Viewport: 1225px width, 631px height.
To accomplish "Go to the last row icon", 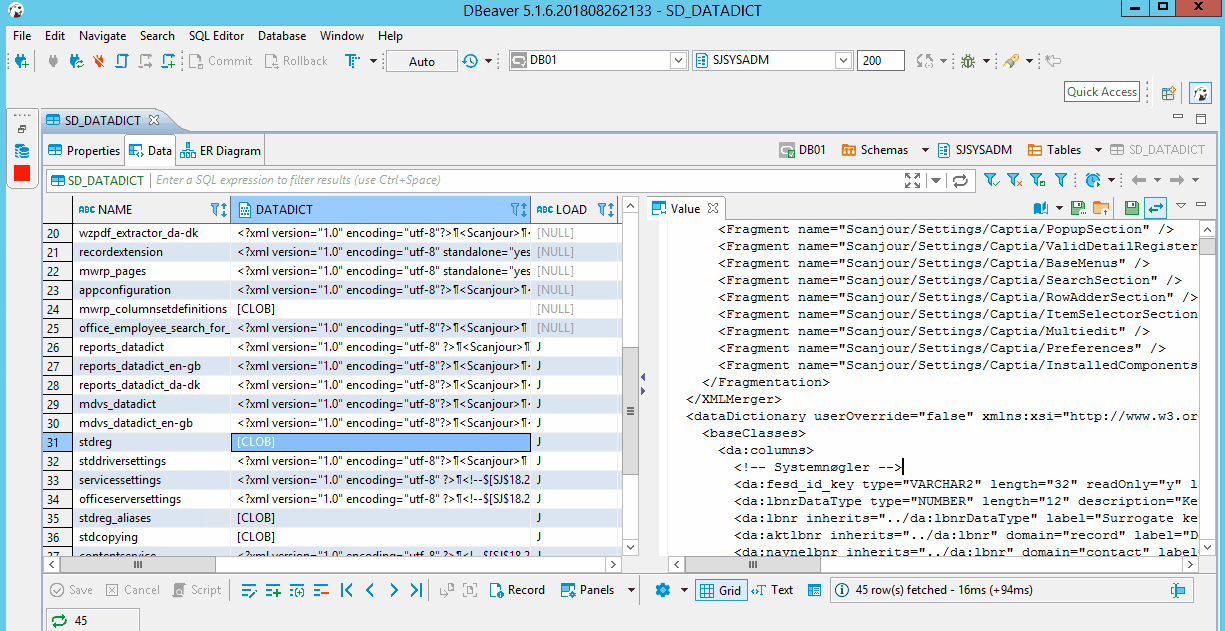I will [416, 590].
